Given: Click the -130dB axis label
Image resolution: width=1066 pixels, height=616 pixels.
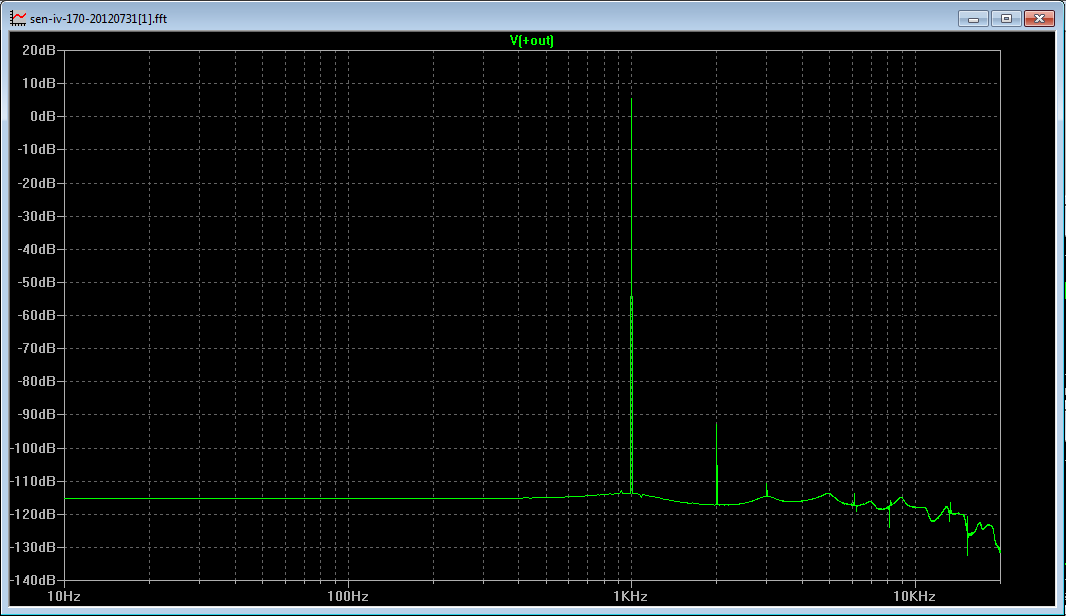Looking at the screenshot, I should point(33,547).
